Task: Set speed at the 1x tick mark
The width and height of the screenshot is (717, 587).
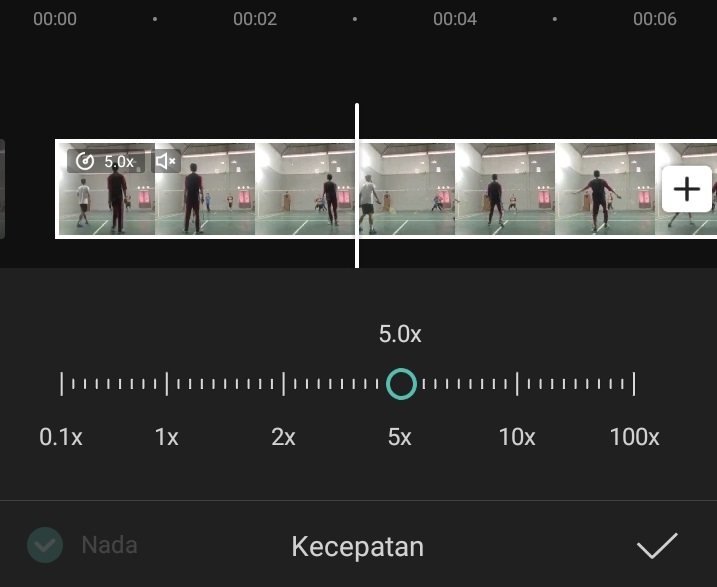Action: tap(167, 384)
